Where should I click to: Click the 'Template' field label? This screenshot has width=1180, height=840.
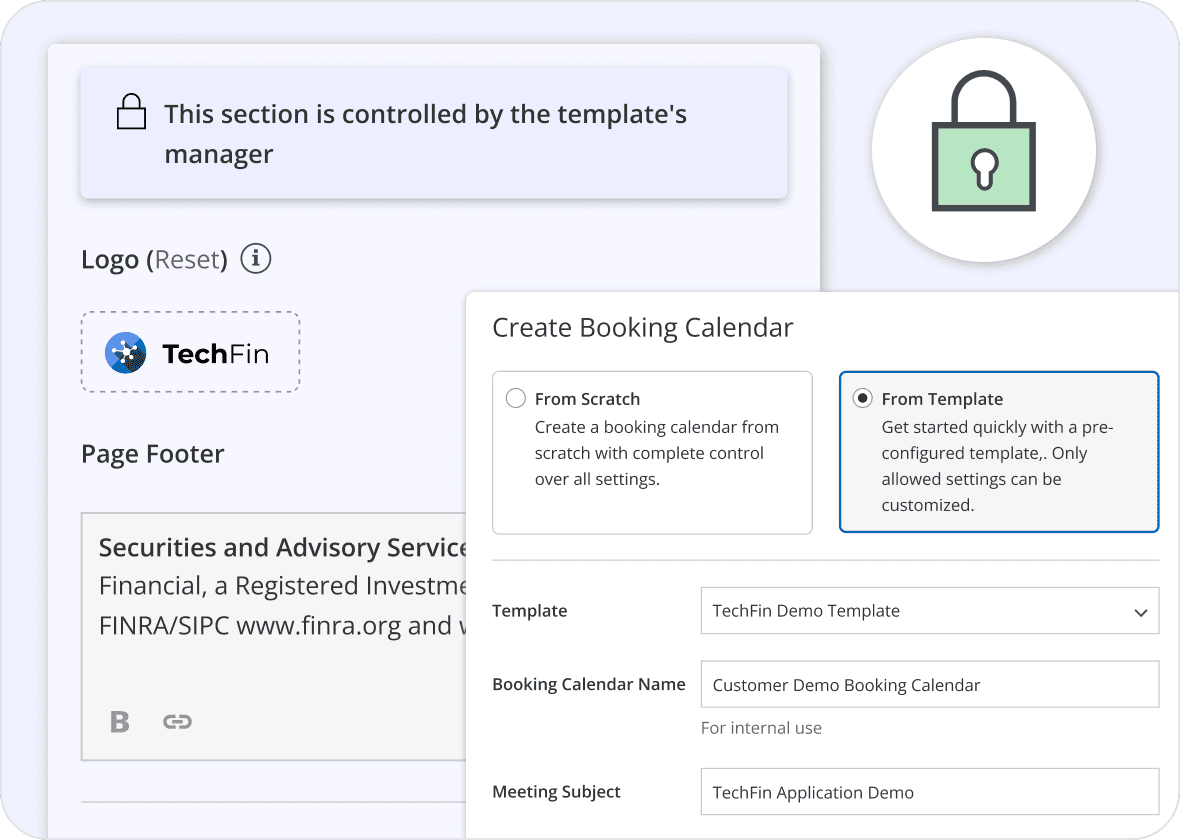click(530, 610)
